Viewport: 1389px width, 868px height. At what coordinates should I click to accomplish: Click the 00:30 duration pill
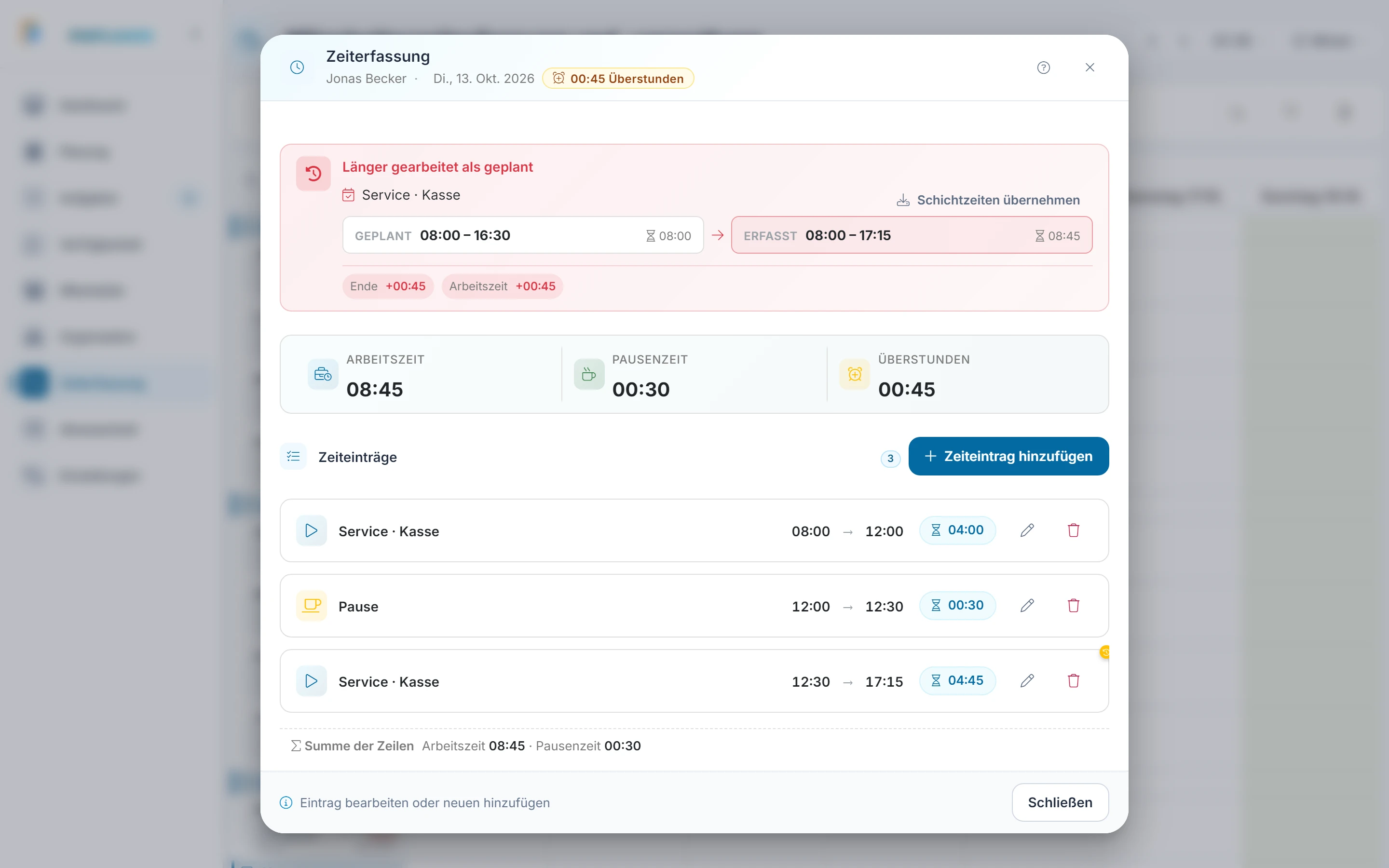[x=957, y=605]
